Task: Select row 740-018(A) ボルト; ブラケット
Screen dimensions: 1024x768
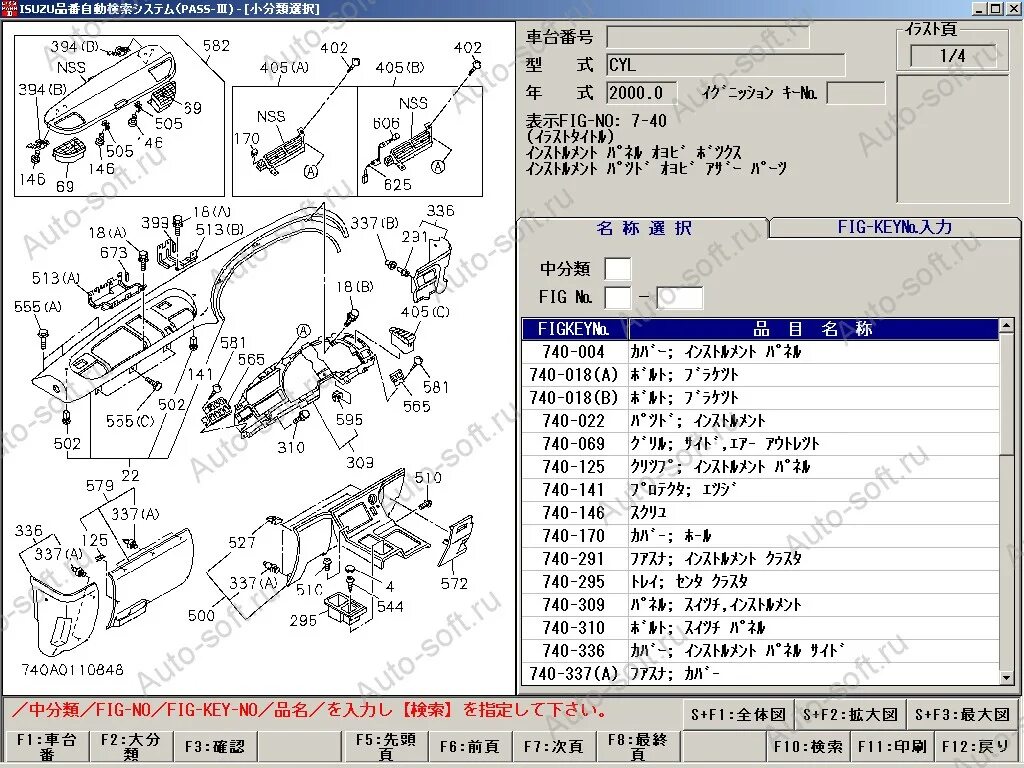Action: click(761, 375)
